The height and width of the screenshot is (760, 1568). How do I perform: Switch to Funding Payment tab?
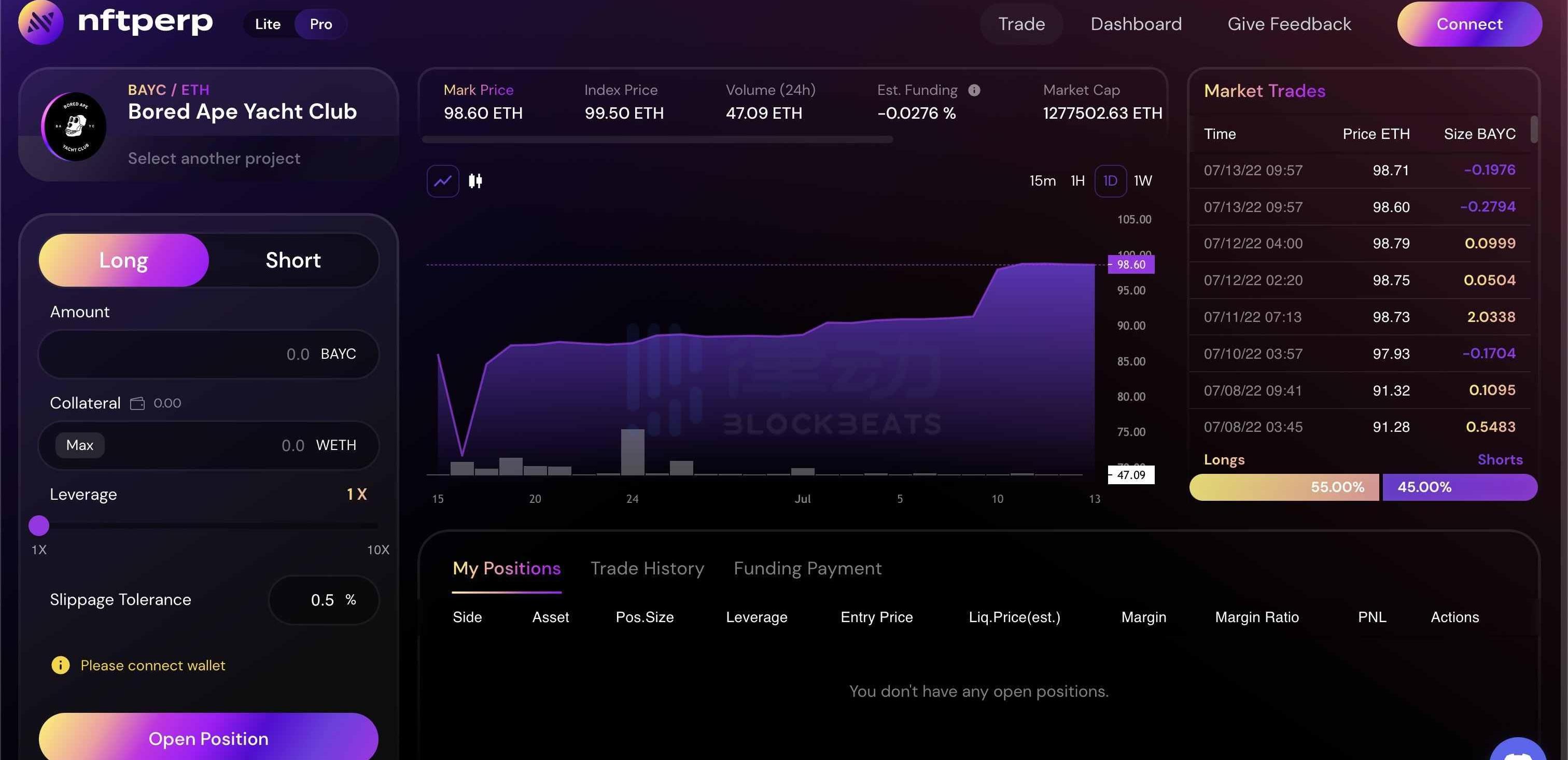807,568
